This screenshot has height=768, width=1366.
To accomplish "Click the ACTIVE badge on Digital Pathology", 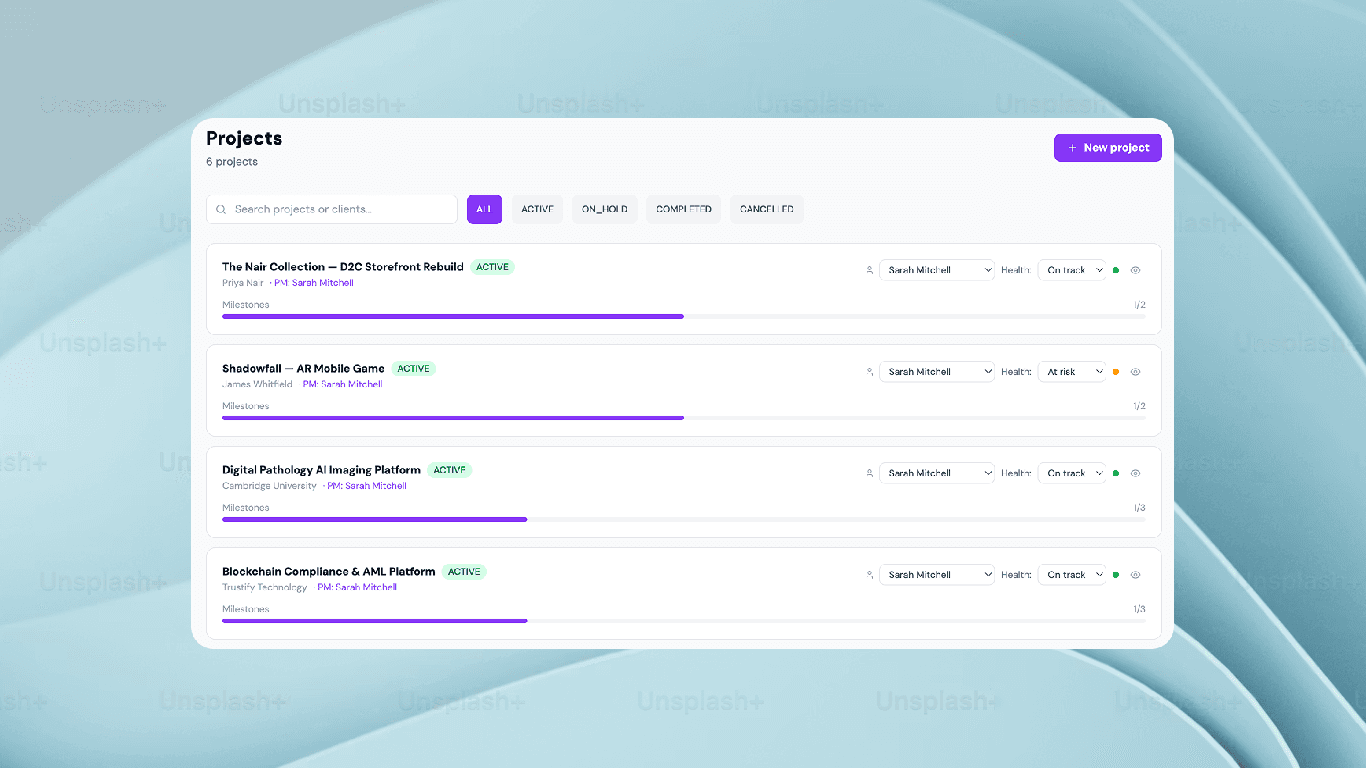I will (449, 470).
